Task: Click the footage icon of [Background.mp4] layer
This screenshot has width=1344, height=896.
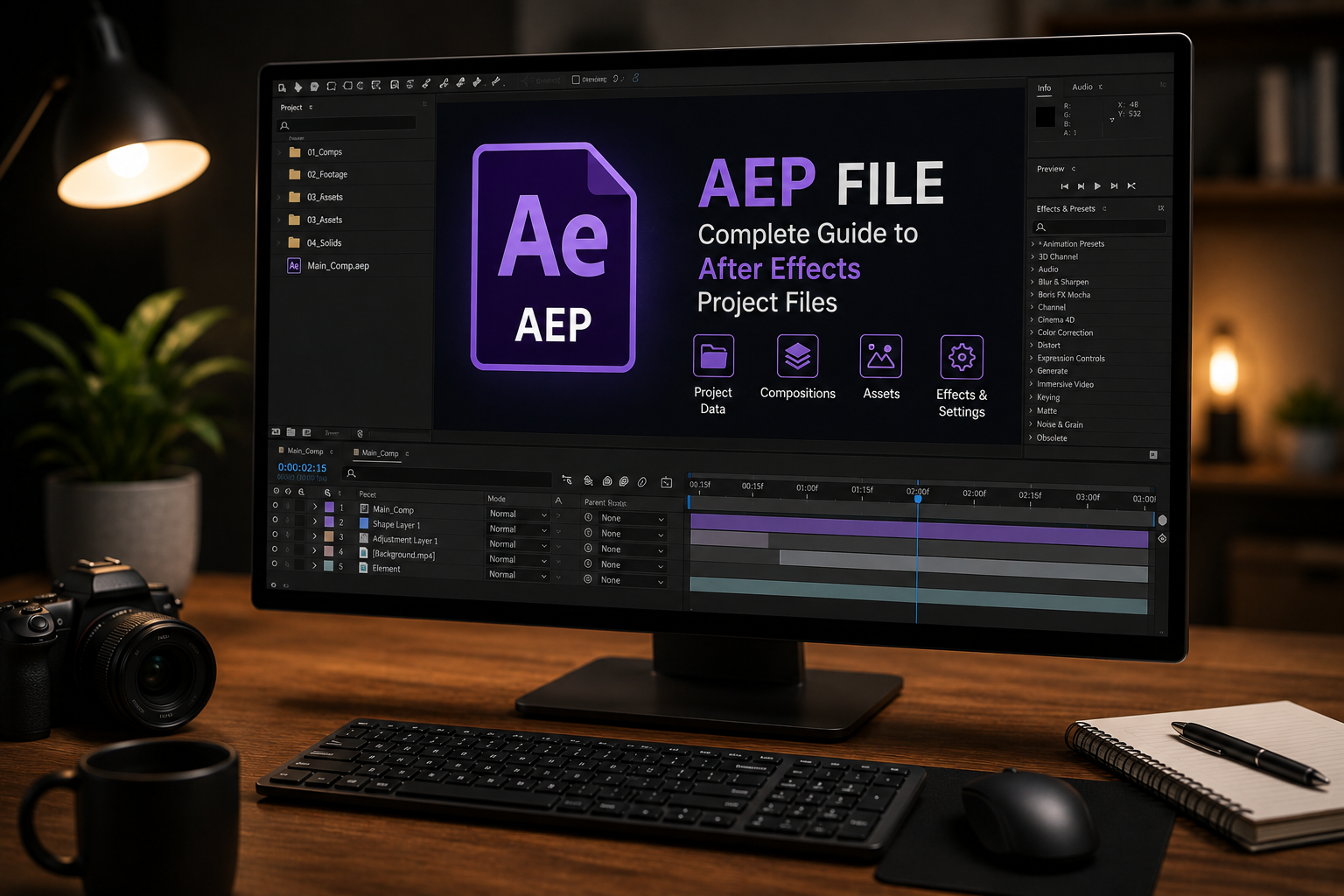Action: click(x=364, y=552)
